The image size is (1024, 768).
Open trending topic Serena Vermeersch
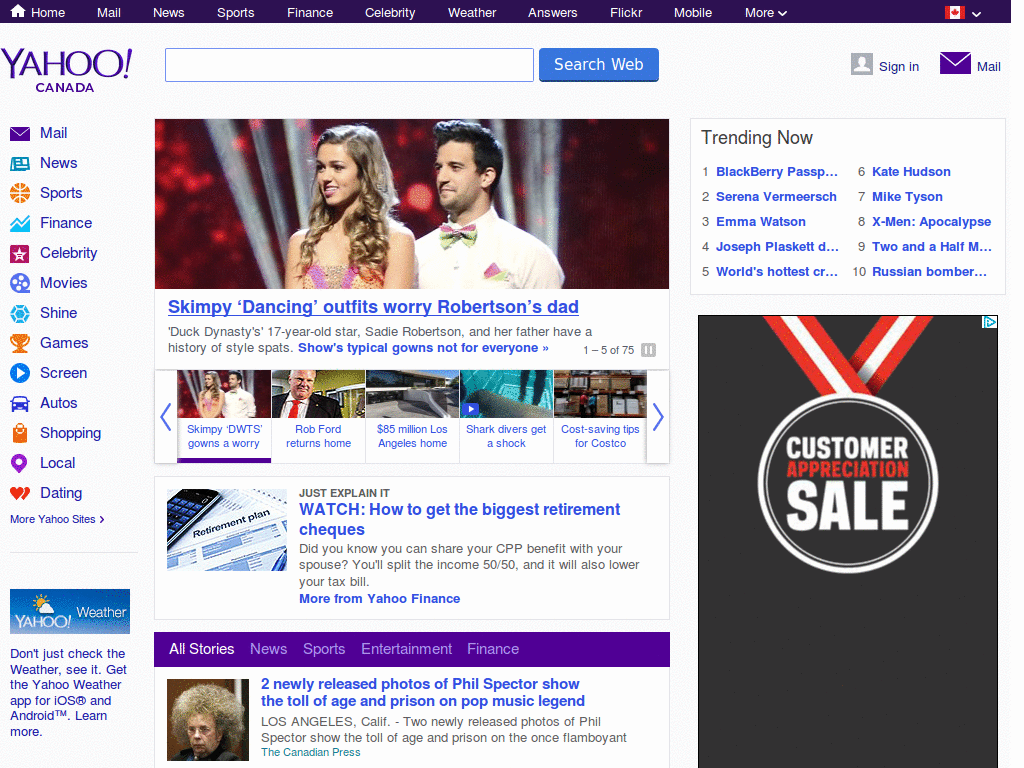tap(776, 197)
